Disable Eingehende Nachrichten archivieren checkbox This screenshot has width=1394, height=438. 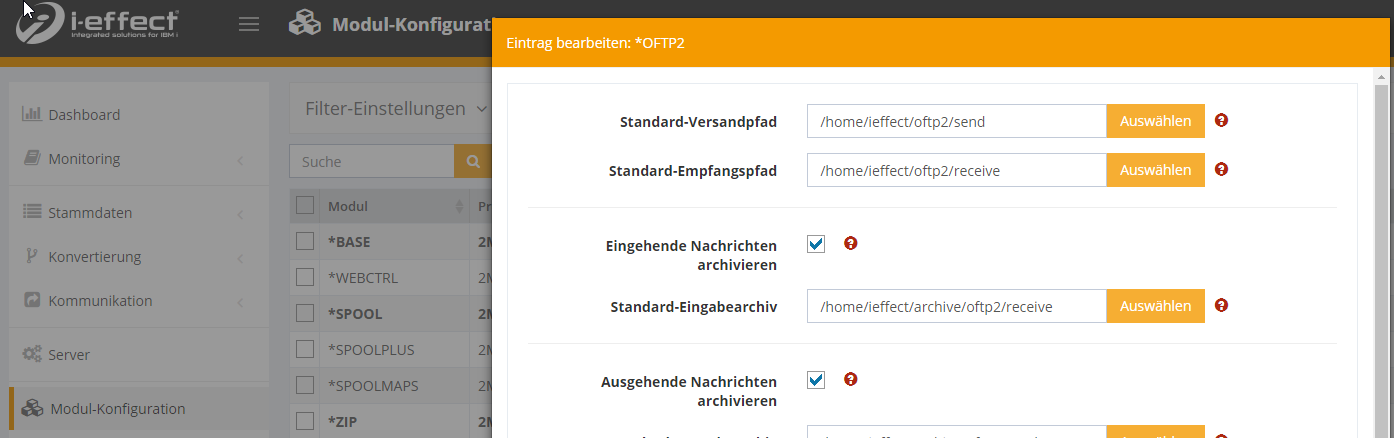816,244
